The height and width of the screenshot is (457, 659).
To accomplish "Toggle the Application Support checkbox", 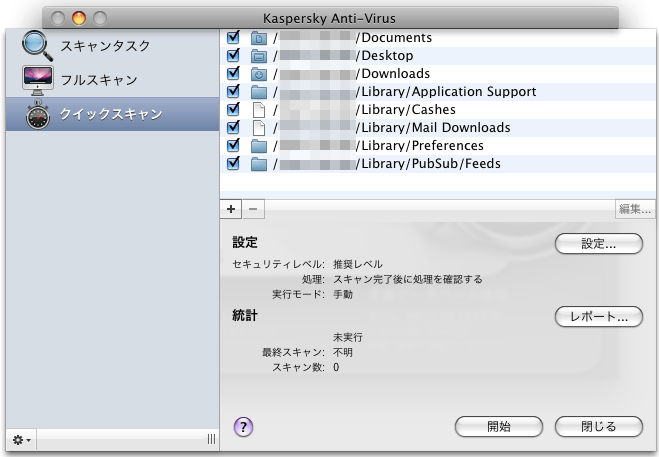I will click(x=233, y=91).
